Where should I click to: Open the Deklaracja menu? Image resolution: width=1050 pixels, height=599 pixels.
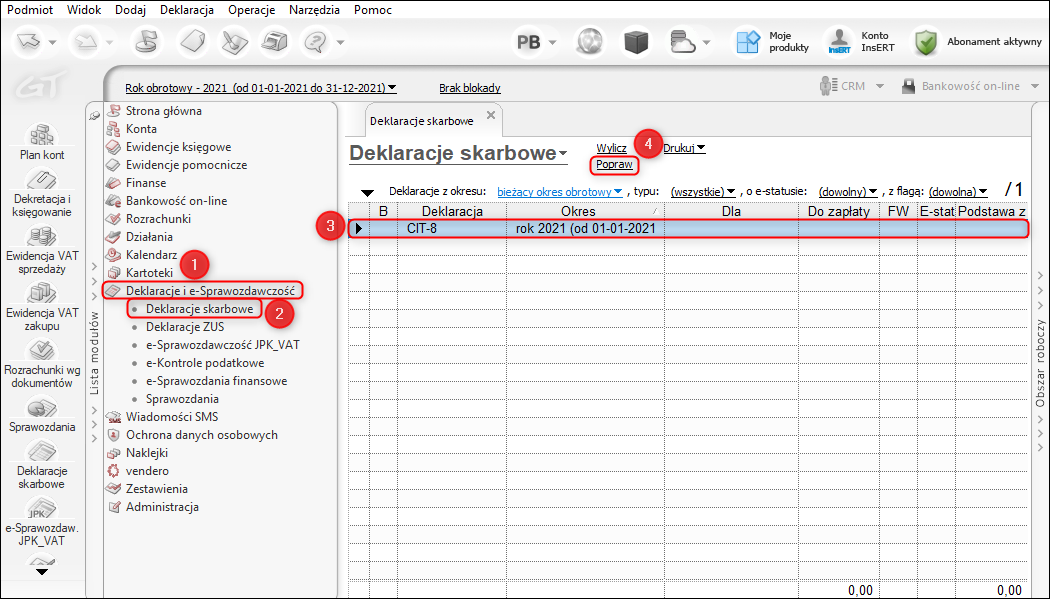[187, 10]
